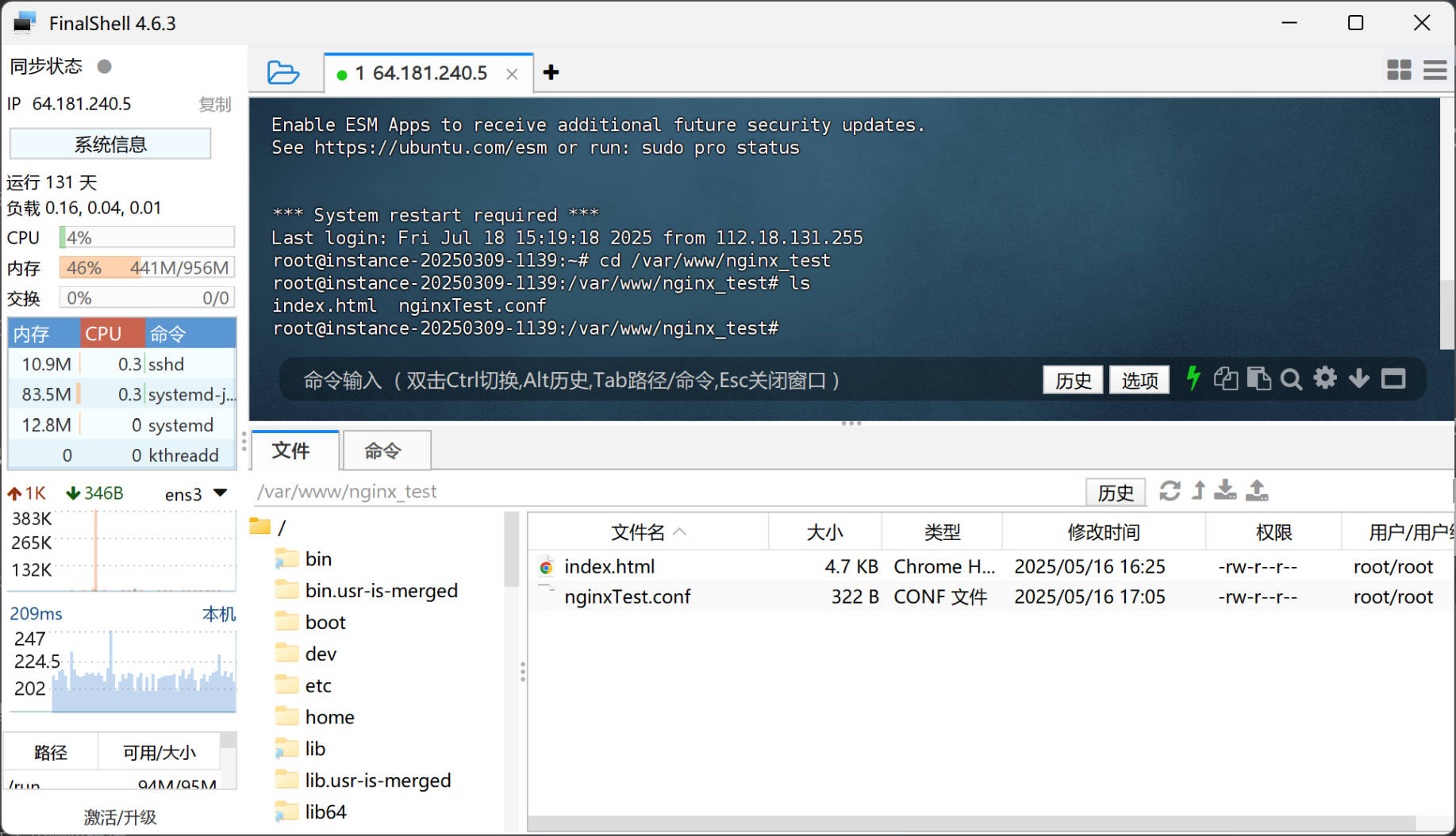Go up to parent directory
1456x836 pixels.
1198,491
